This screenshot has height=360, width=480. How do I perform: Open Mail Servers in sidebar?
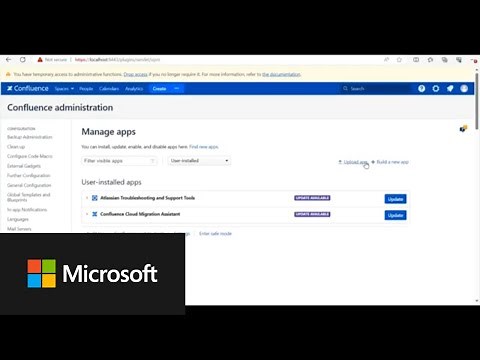pyautogui.click(x=19, y=229)
